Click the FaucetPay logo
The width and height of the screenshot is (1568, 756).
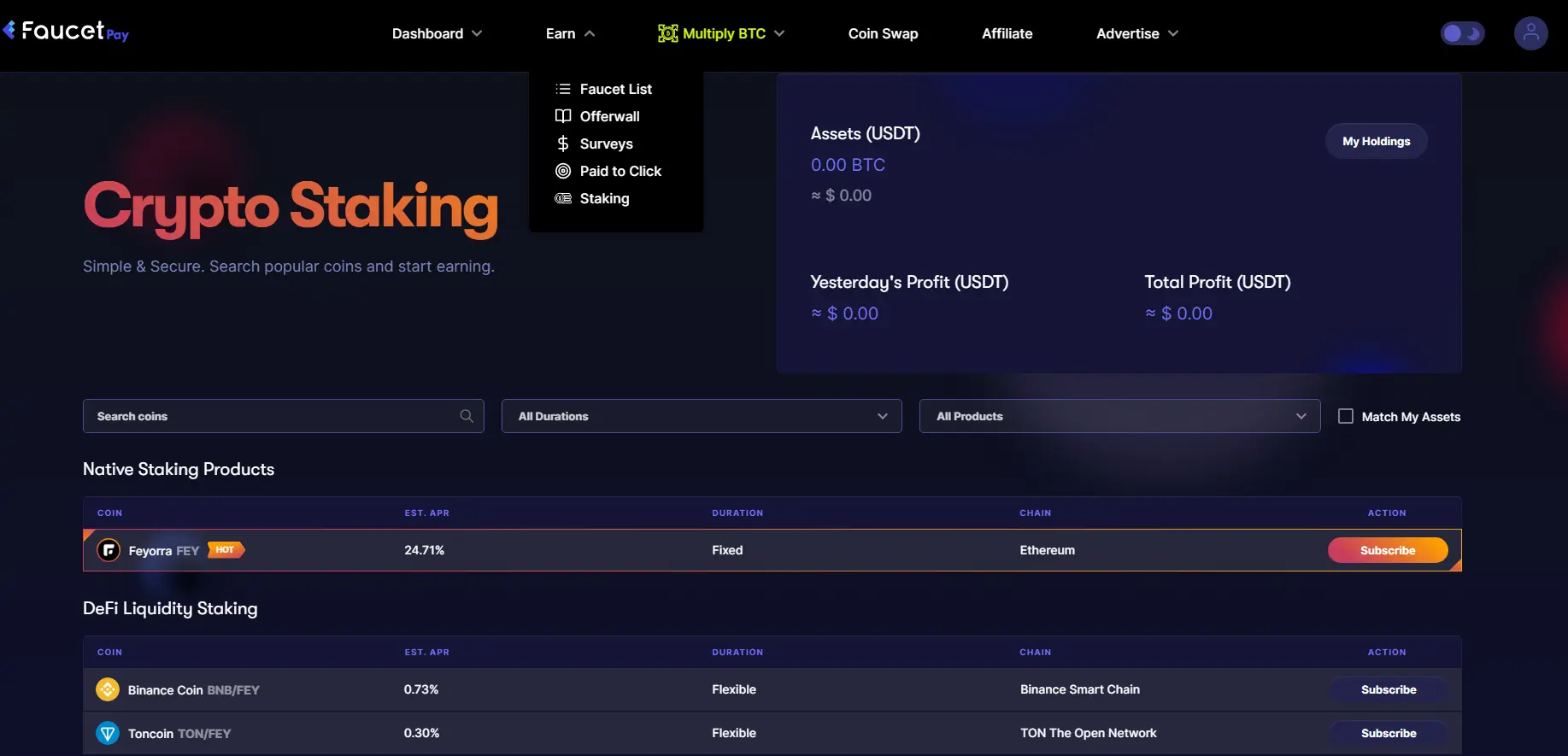(x=66, y=32)
